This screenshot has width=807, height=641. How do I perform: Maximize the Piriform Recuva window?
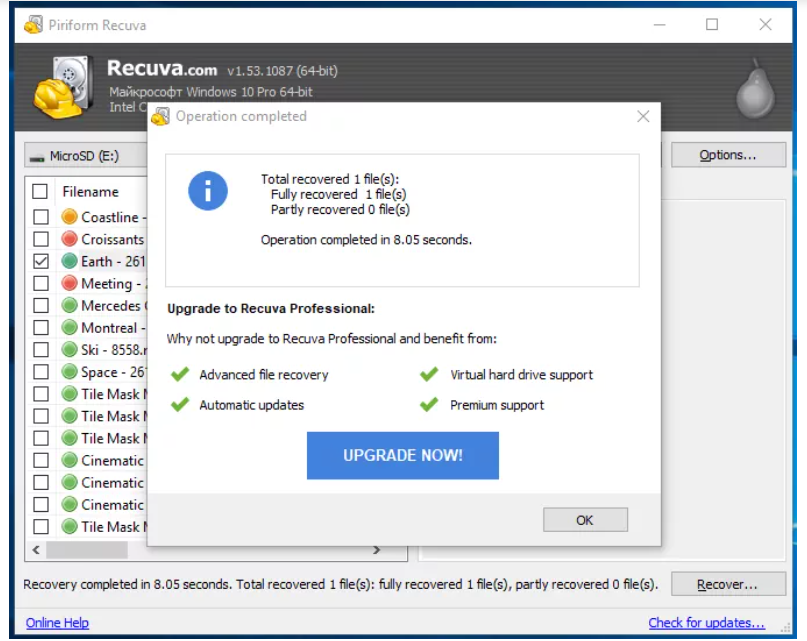712,24
